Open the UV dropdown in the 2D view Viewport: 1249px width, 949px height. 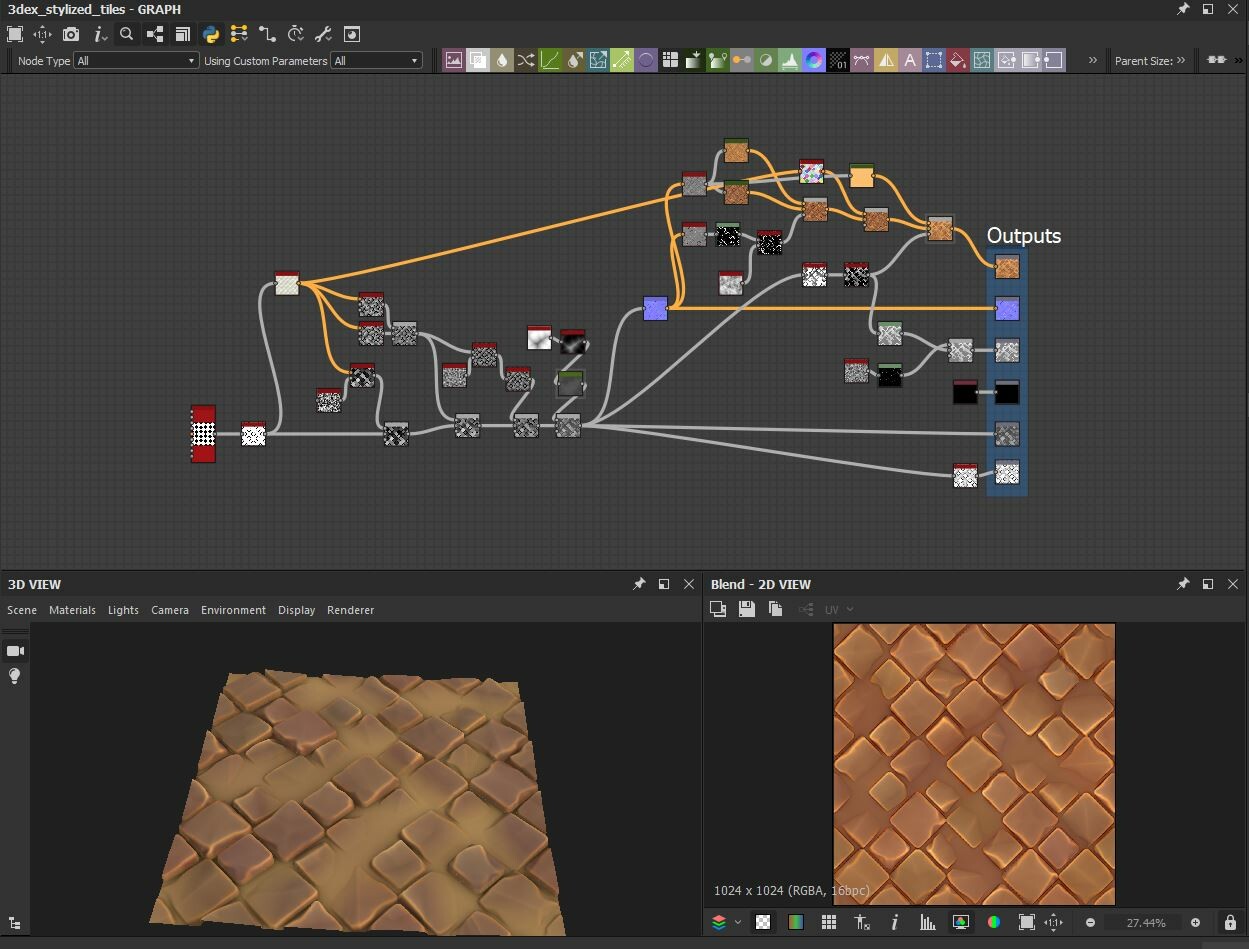click(836, 608)
